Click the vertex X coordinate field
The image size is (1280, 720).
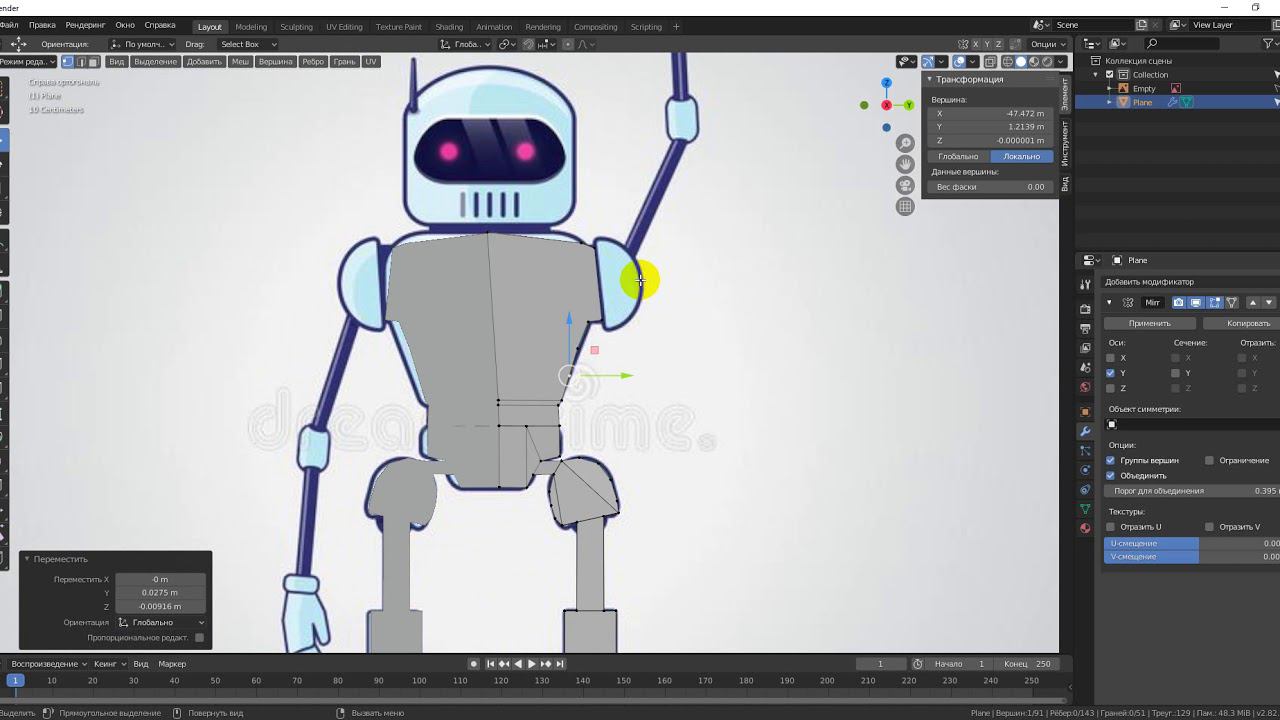990,114
